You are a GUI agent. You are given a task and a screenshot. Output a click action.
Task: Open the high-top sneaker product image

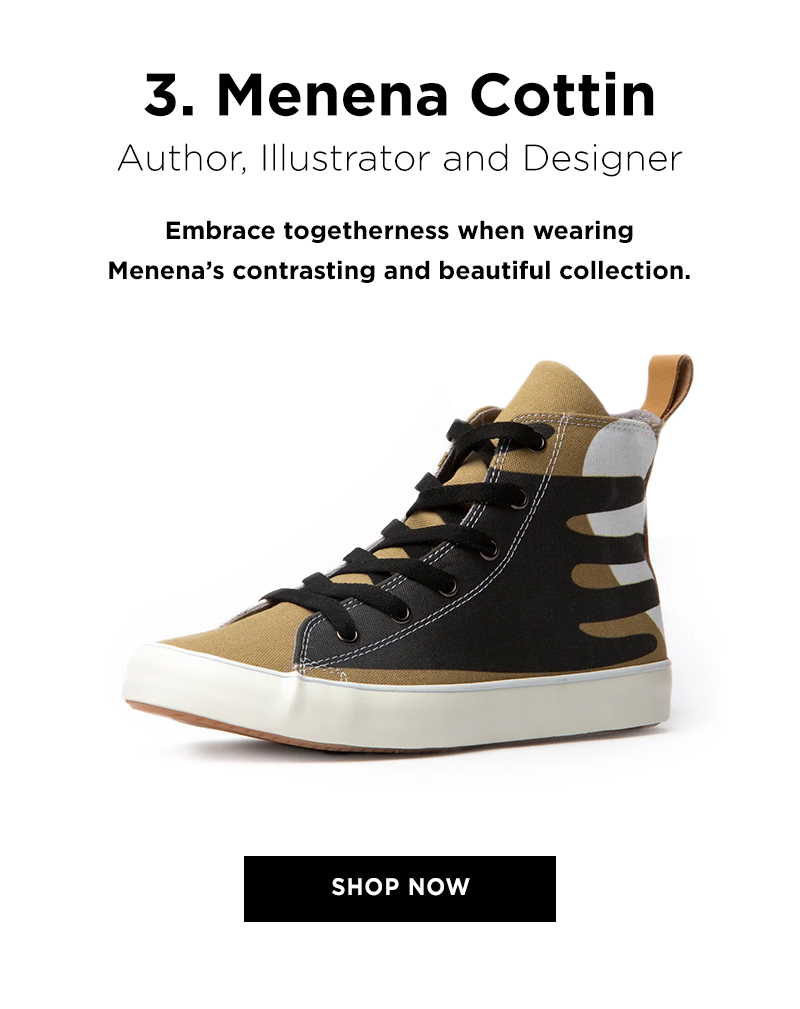click(x=405, y=553)
